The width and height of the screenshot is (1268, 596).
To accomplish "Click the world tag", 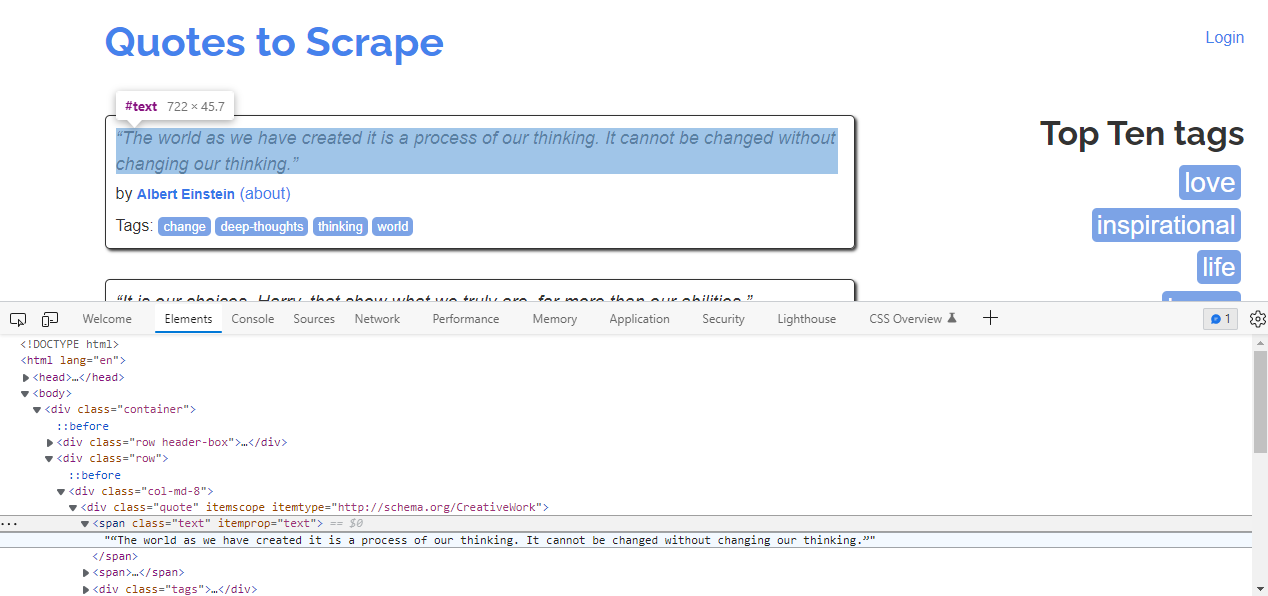I will click(392, 226).
